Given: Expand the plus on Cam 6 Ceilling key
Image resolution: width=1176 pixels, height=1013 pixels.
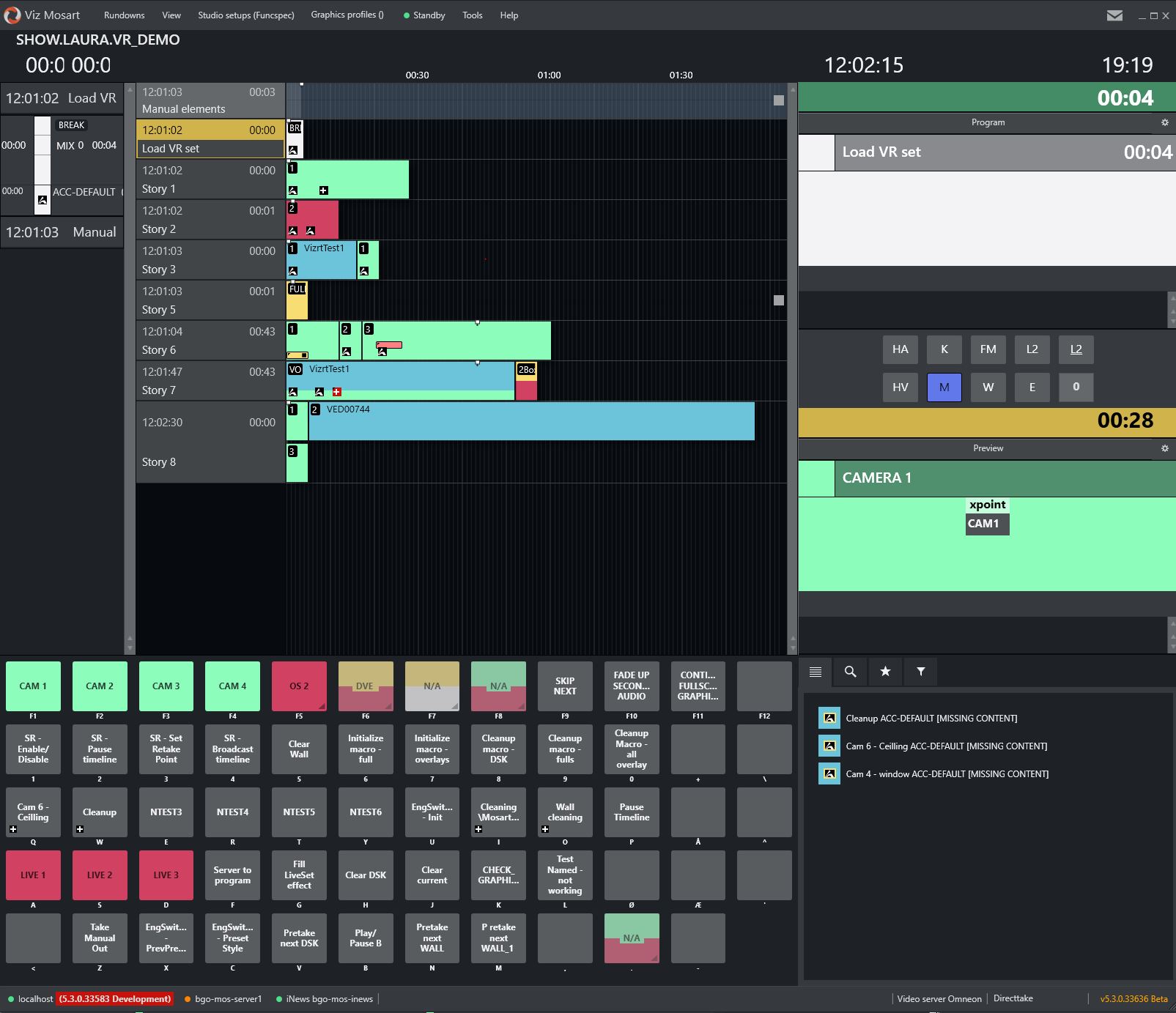Looking at the screenshot, I should [13, 829].
